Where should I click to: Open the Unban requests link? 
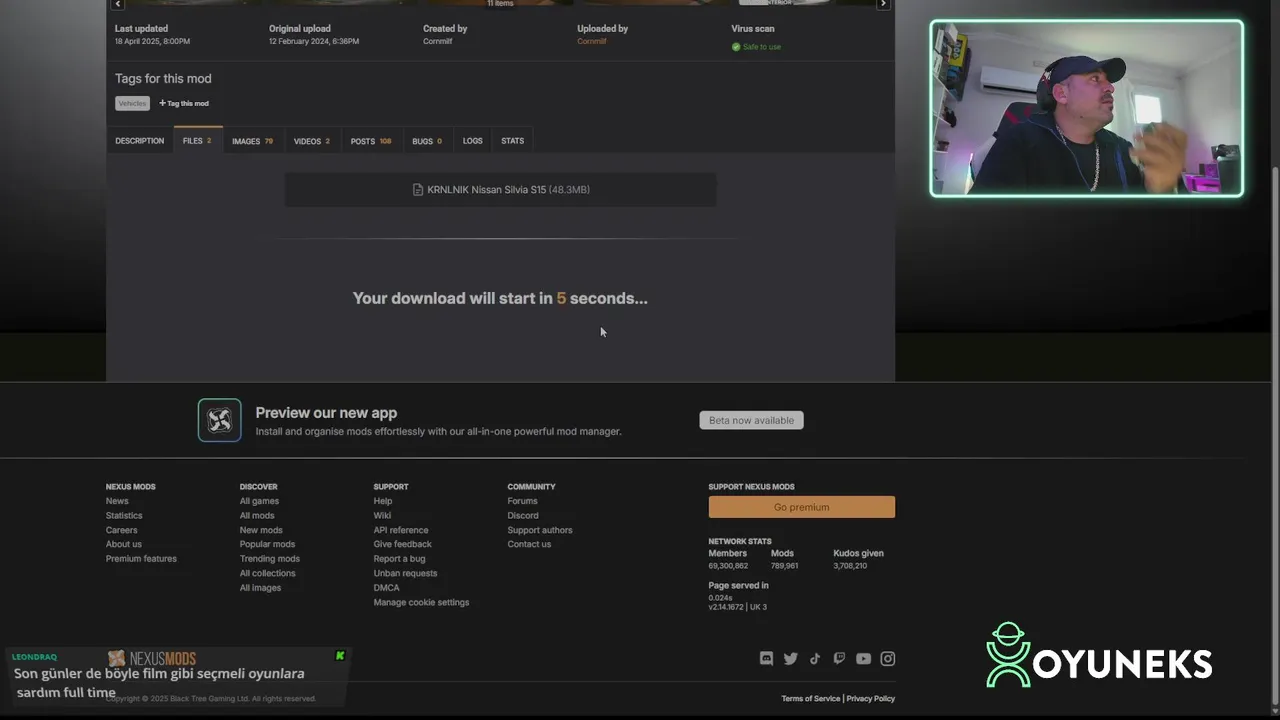(x=405, y=573)
